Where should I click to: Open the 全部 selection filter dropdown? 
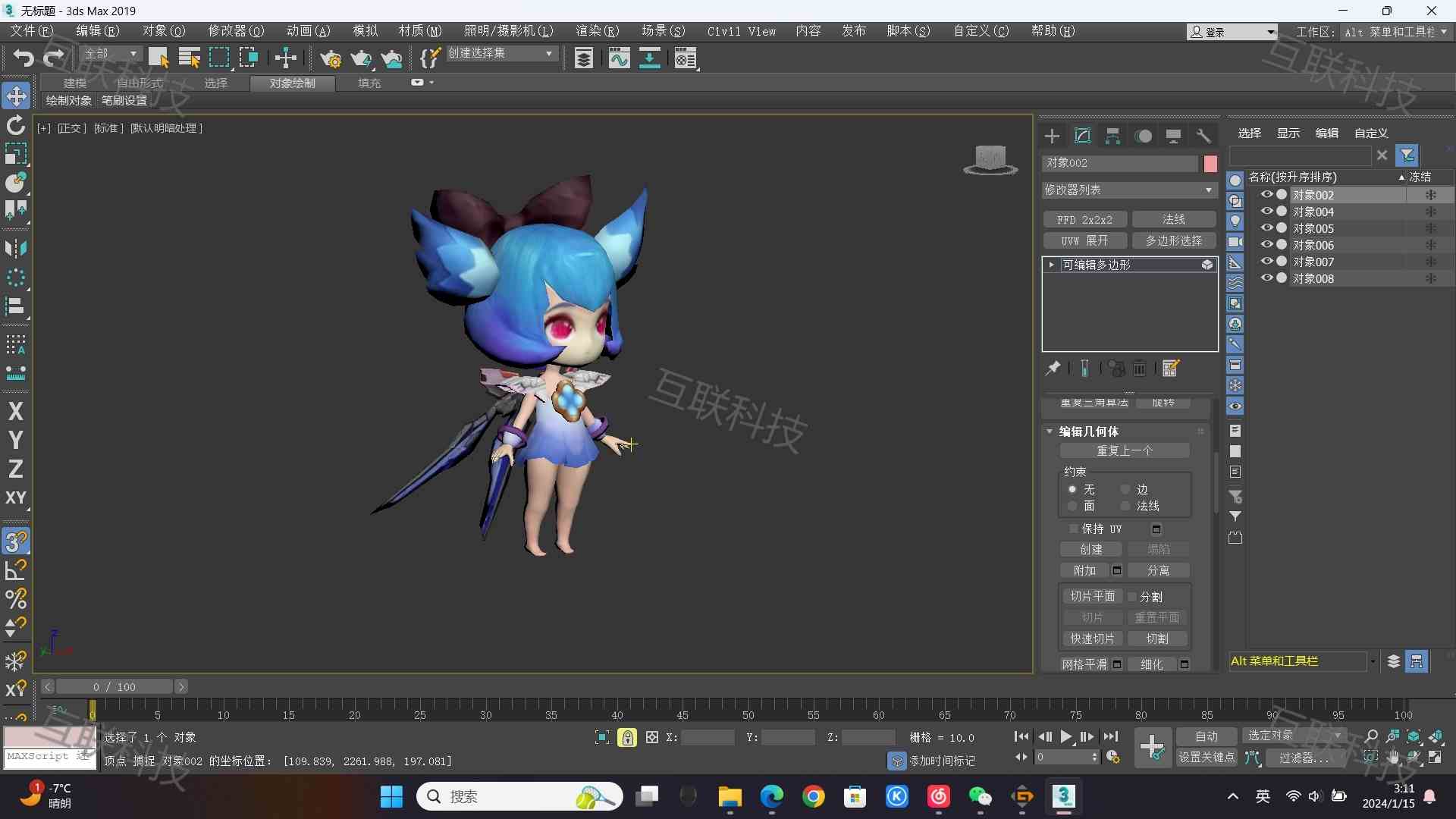click(111, 53)
